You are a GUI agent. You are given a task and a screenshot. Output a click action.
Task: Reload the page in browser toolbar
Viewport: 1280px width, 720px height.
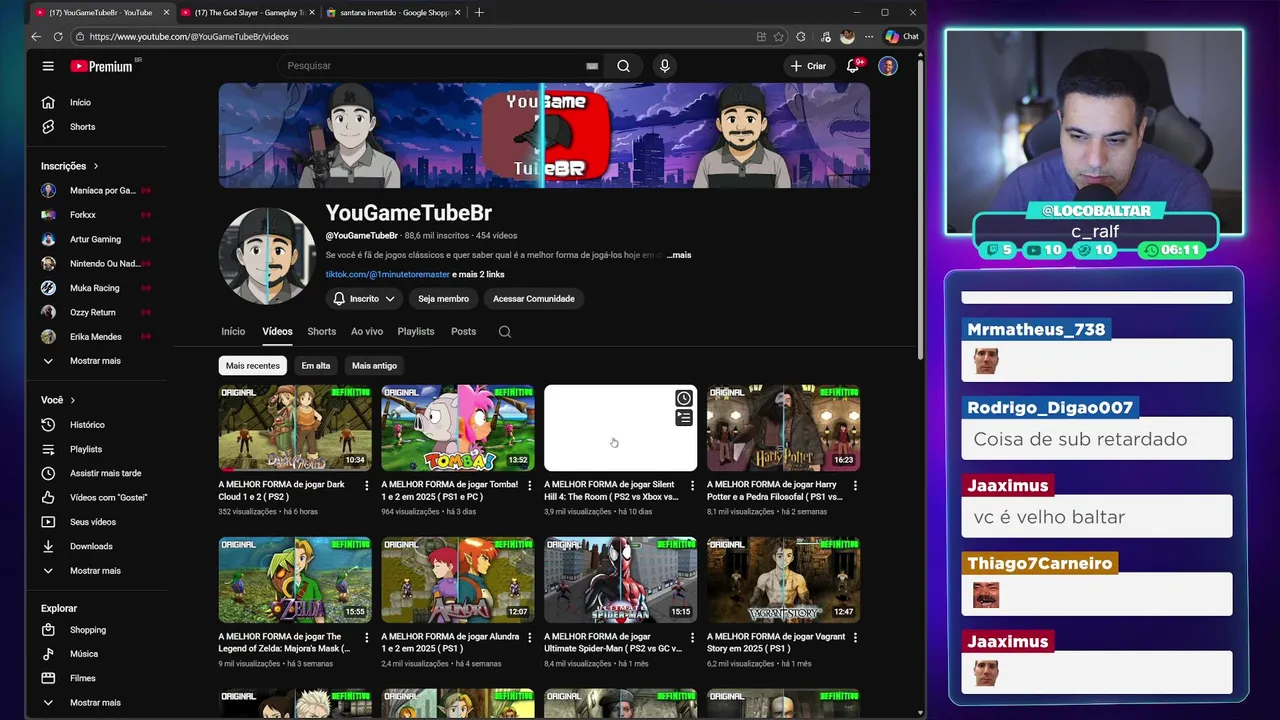[x=58, y=37]
